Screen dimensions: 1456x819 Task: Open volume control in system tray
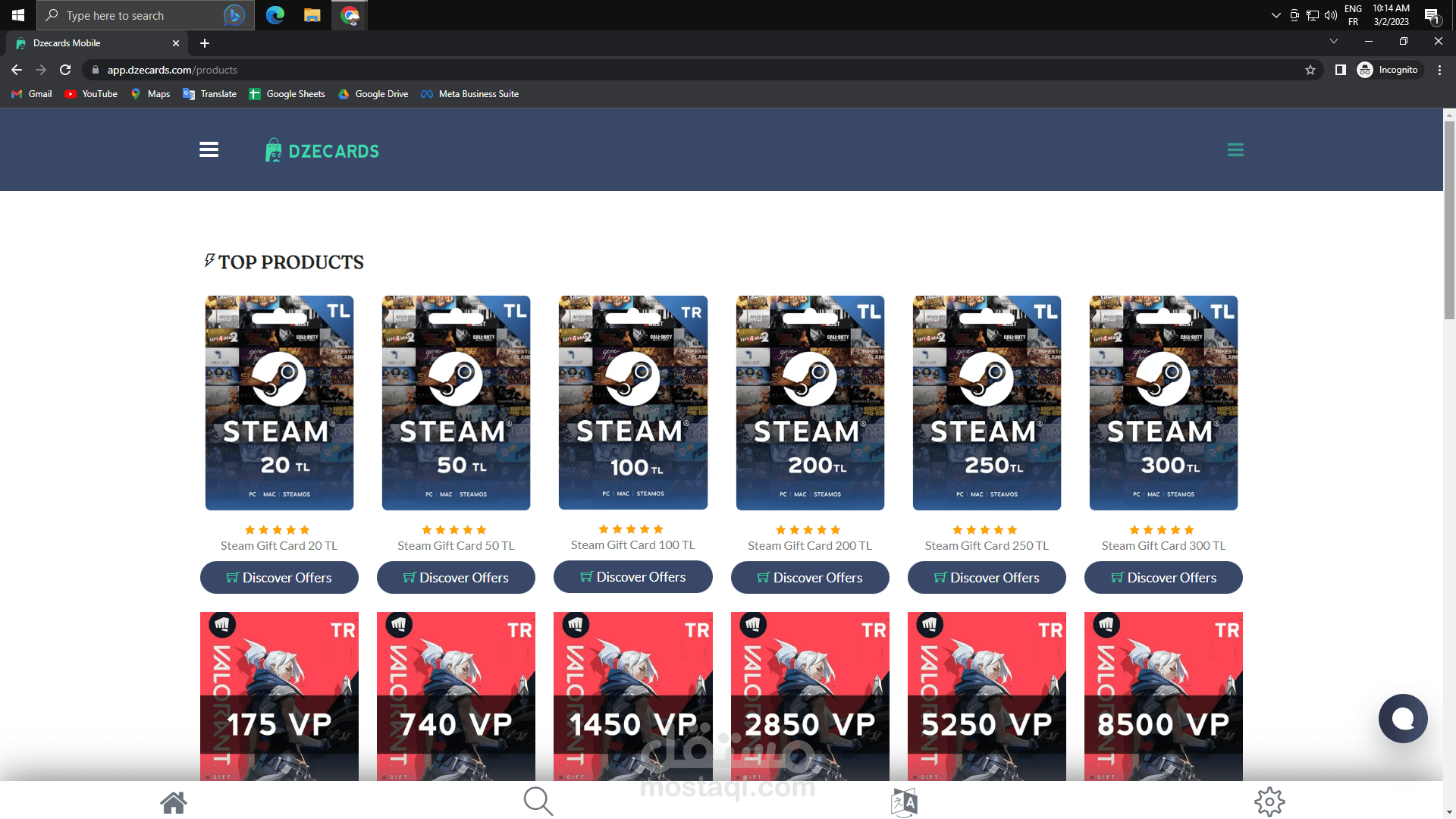tap(1331, 15)
